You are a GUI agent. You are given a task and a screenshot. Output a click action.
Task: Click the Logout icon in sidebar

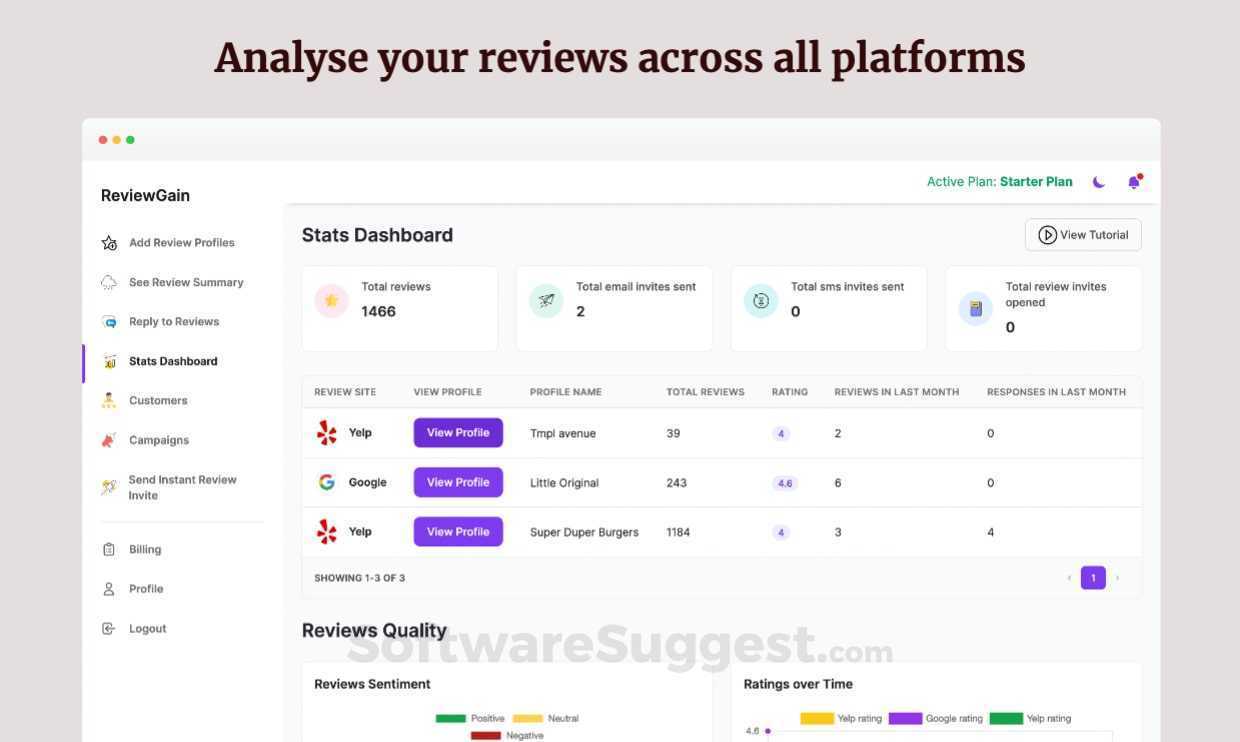tap(108, 628)
